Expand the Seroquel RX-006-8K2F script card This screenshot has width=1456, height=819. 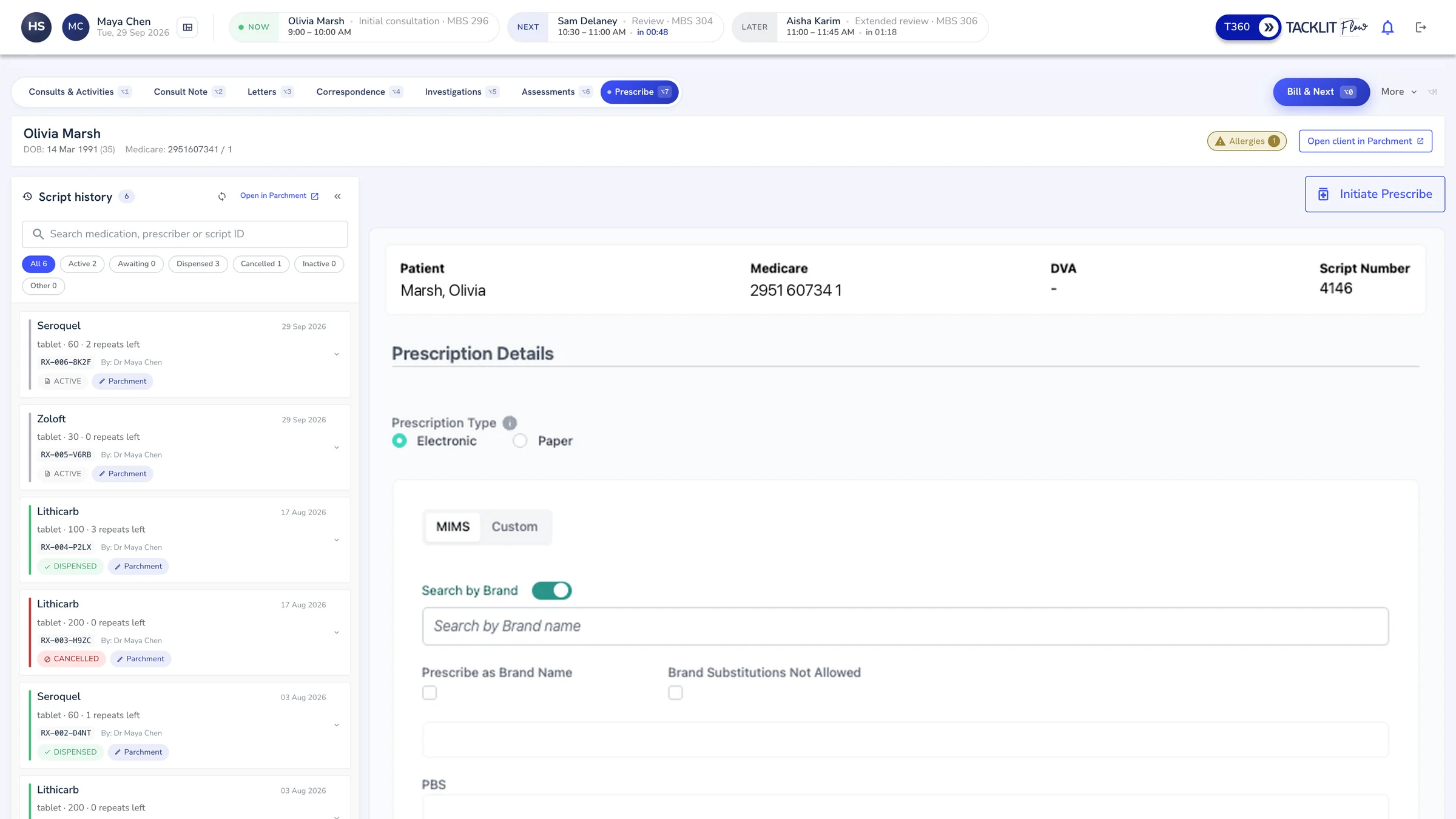coord(337,354)
